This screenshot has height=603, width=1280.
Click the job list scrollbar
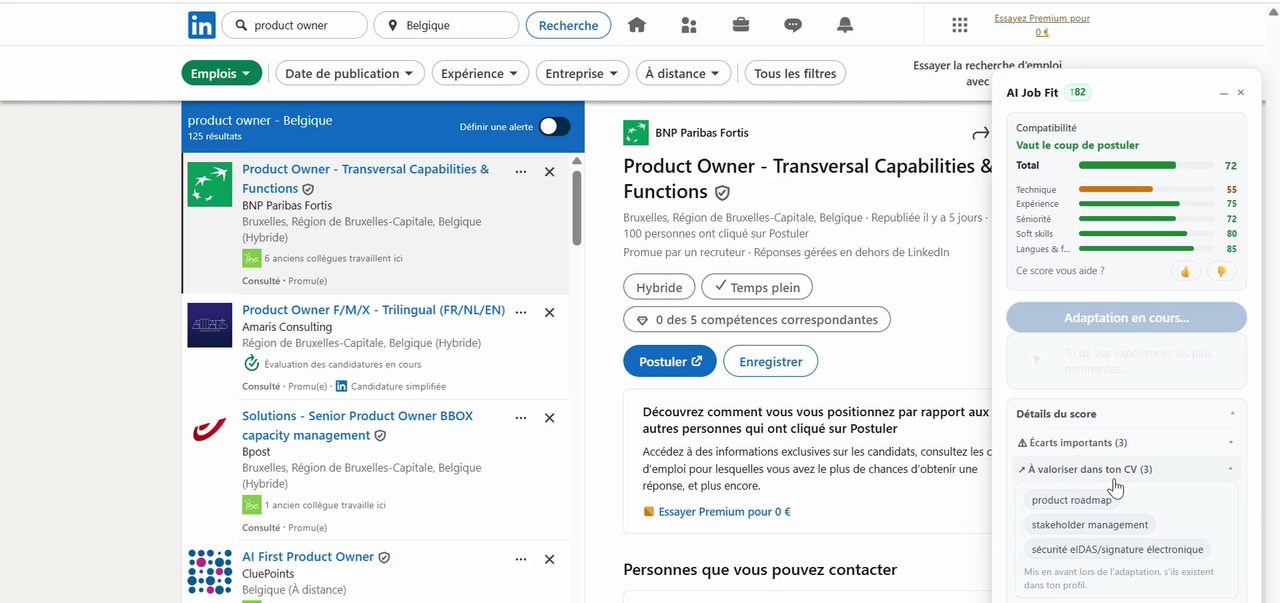(x=577, y=208)
